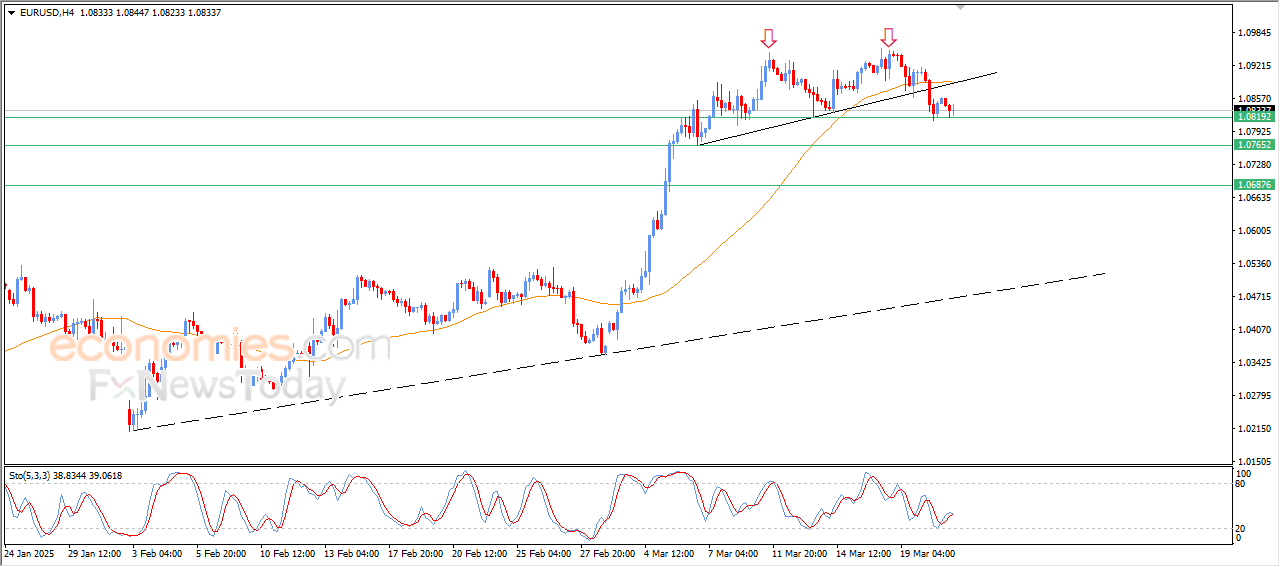This screenshot has height=567, width=1280.
Task: Click the gray chart shift triangle marker
Action: click(x=961, y=7)
